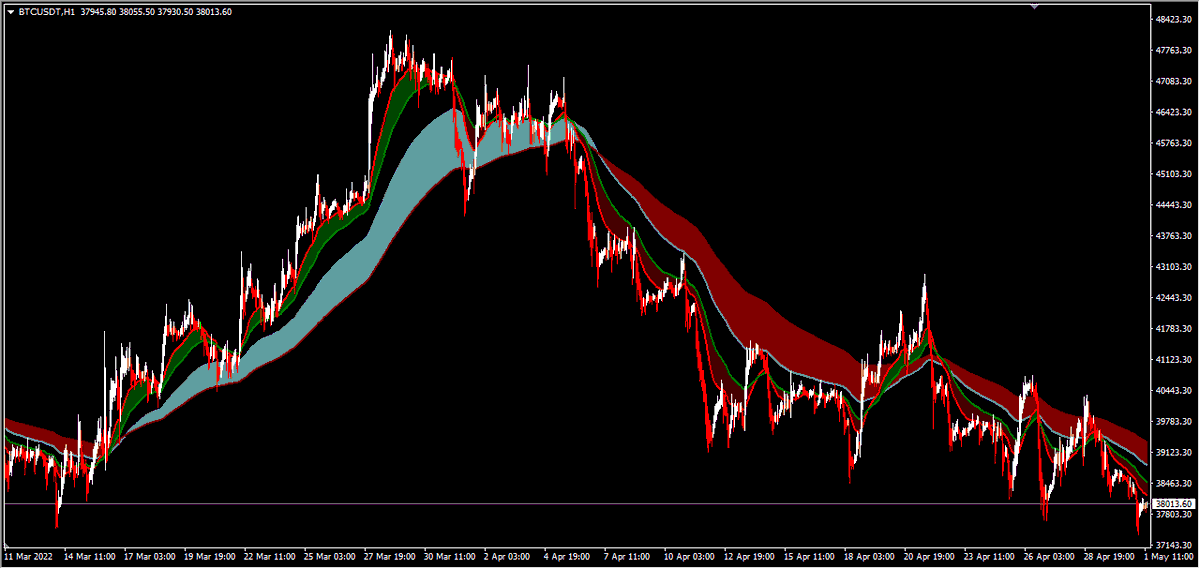1200x569 pixels.
Task: Click price axis label 41783.30
Action: (x=1172, y=328)
